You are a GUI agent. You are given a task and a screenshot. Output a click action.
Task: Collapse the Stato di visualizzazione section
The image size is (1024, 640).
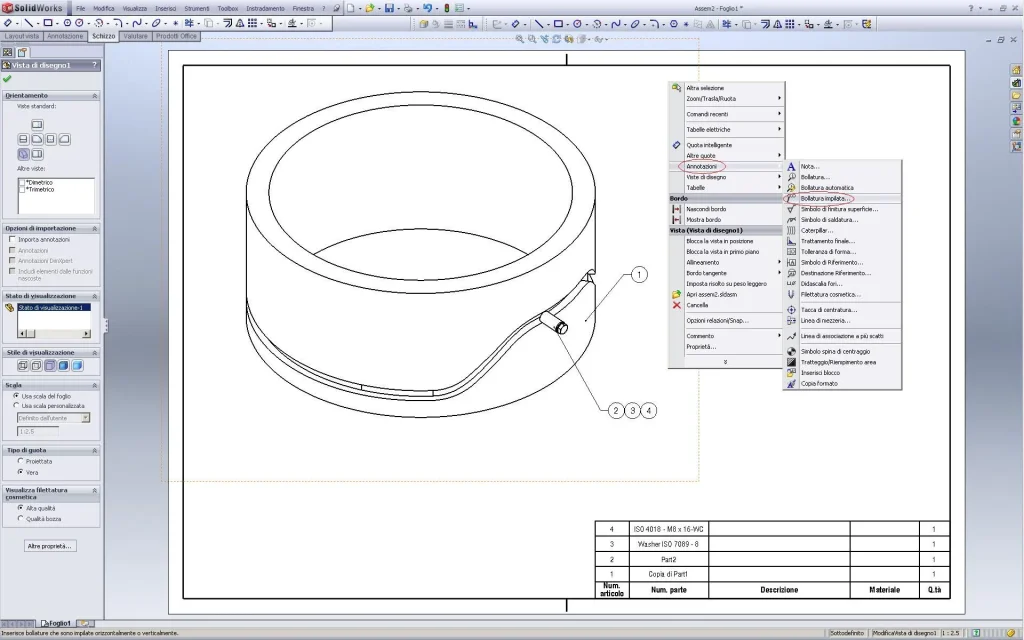(94, 296)
